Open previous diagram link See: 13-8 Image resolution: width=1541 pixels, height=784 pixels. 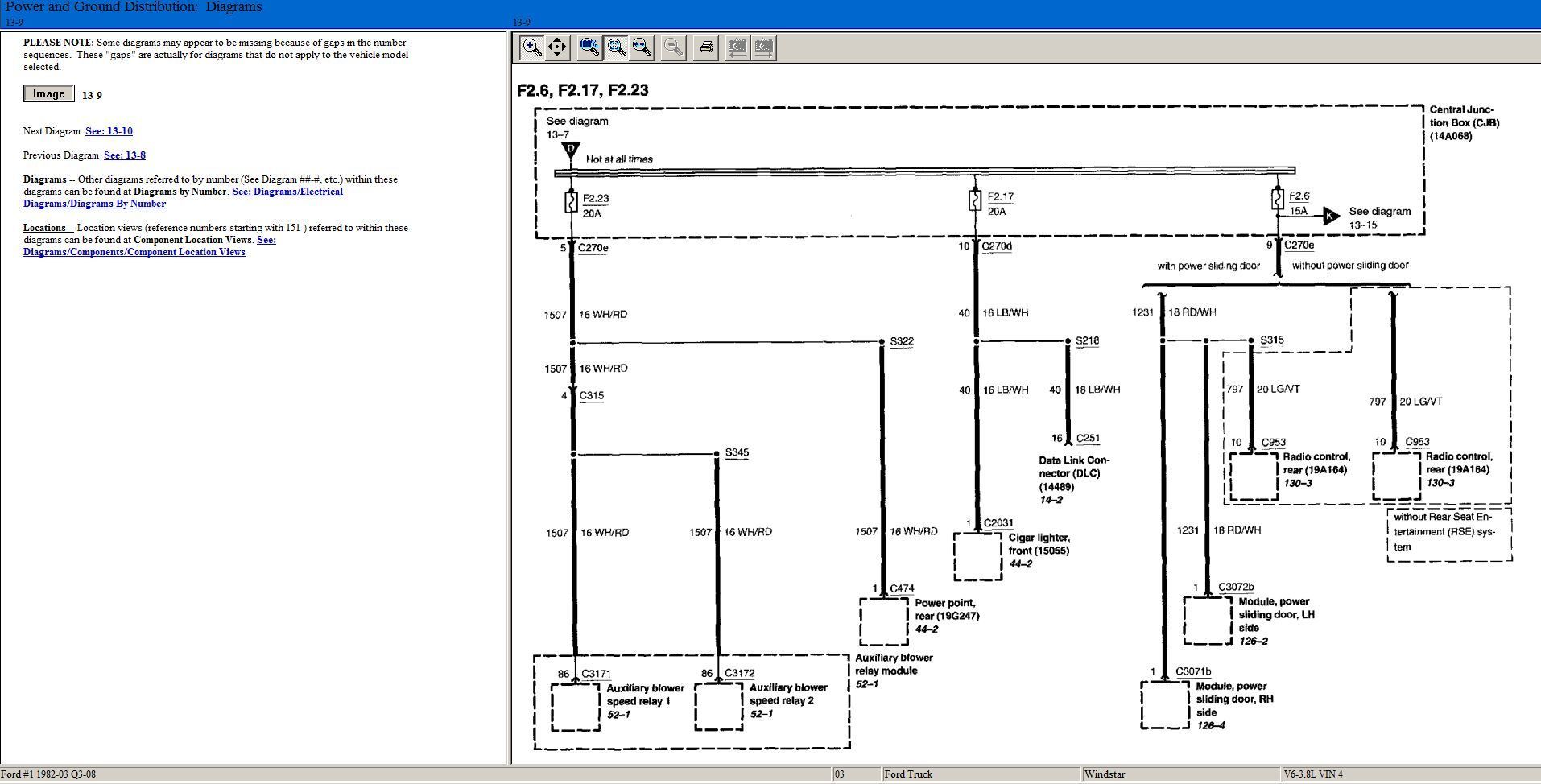click(x=125, y=155)
